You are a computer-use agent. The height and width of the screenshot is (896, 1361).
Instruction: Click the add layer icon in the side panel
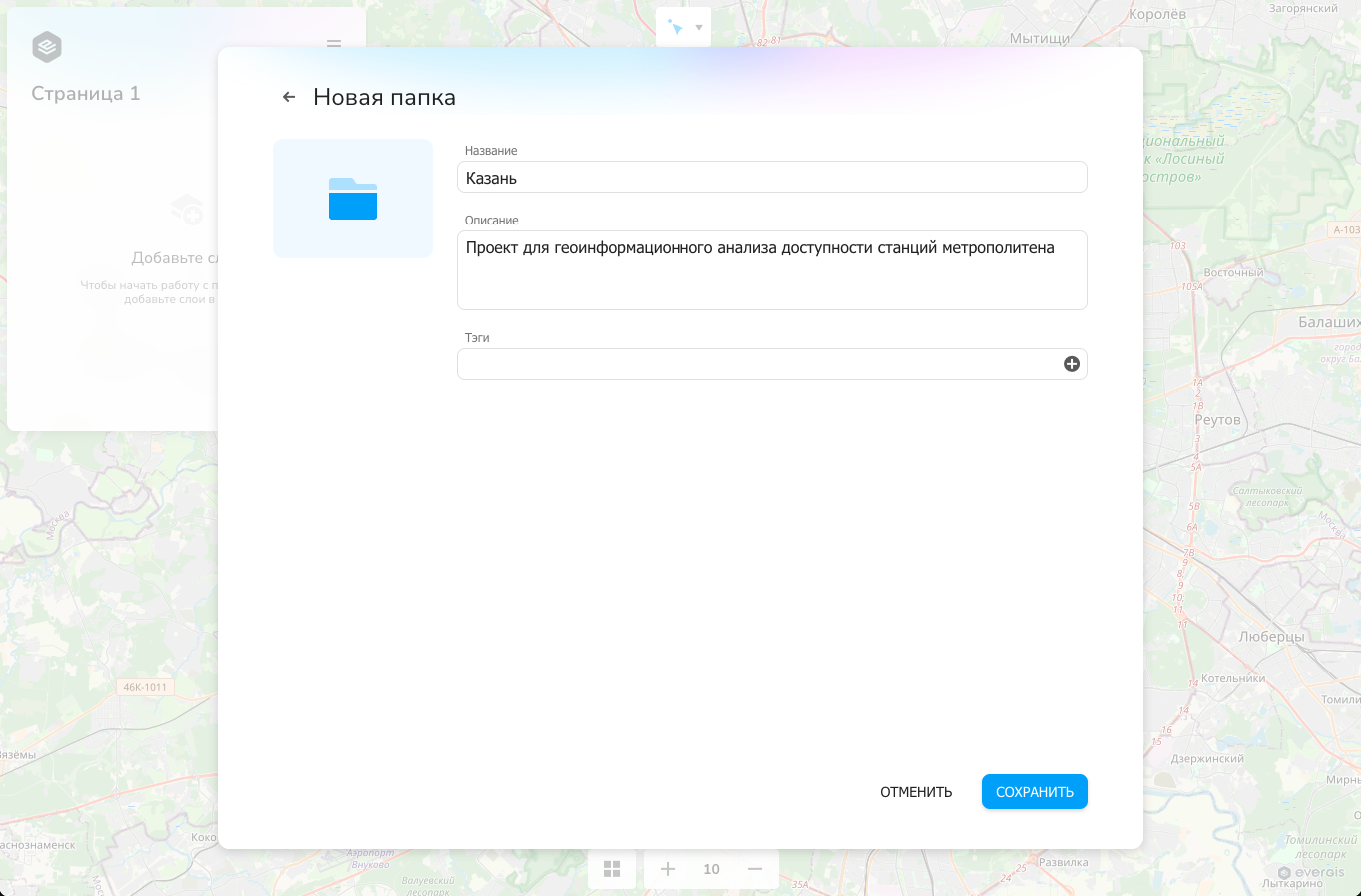click(187, 211)
